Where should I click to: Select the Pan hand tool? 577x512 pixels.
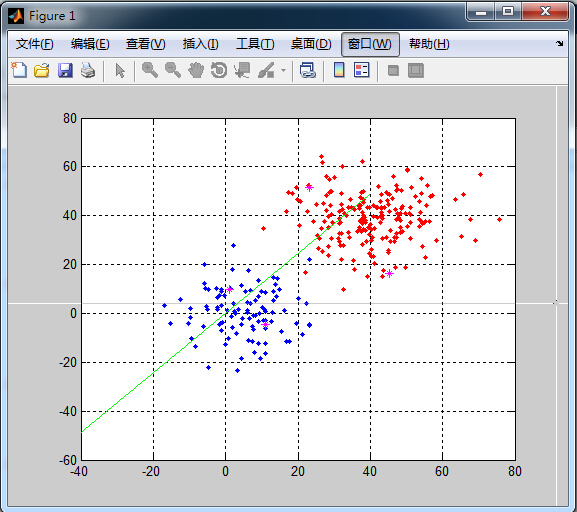pyautogui.click(x=196, y=70)
